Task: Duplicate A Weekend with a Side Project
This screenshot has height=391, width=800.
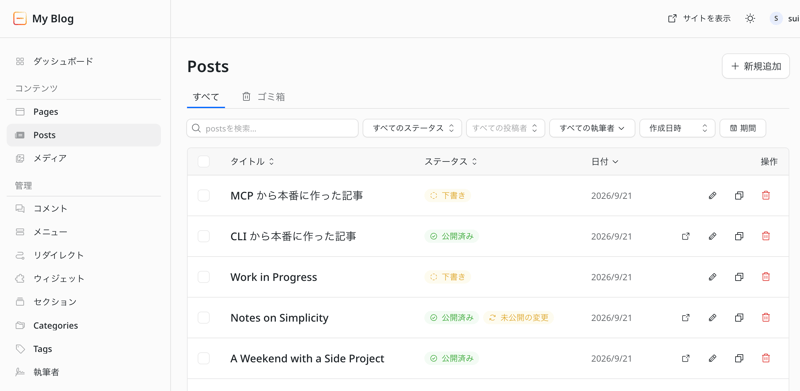Action: coord(739,358)
